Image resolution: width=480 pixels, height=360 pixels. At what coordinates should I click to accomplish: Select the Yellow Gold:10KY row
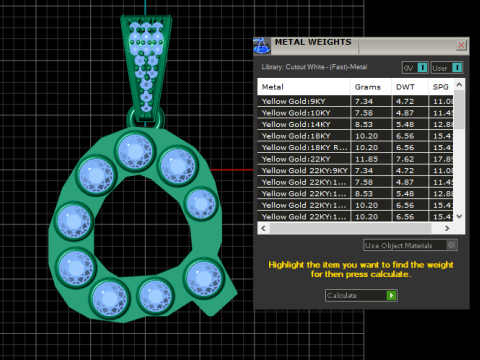click(x=355, y=113)
